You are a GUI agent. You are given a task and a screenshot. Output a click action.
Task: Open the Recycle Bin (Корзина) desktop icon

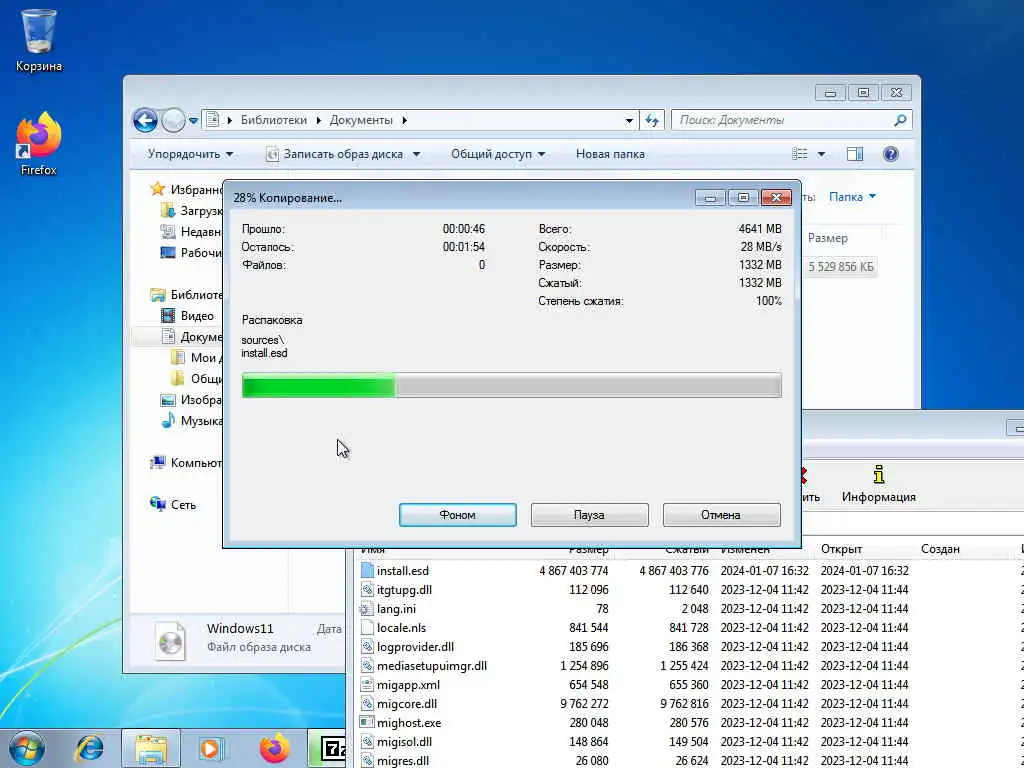point(39,39)
